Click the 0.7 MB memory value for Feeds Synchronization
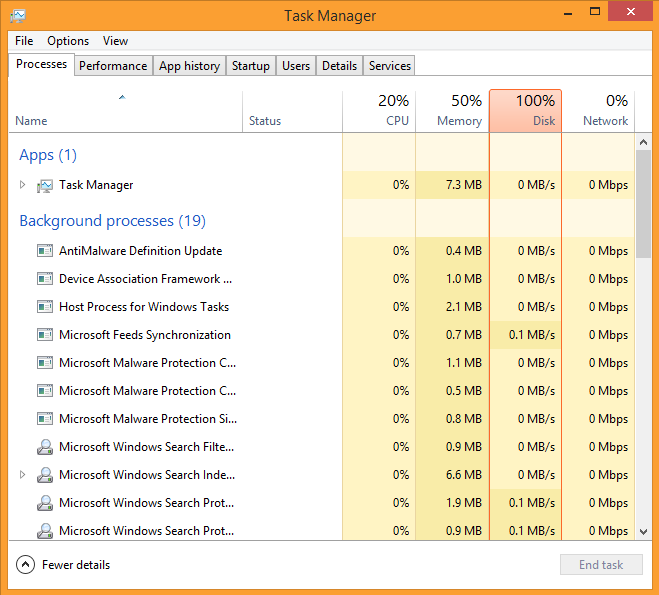The height and width of the screenshot is (595, 659). point(464,335)
